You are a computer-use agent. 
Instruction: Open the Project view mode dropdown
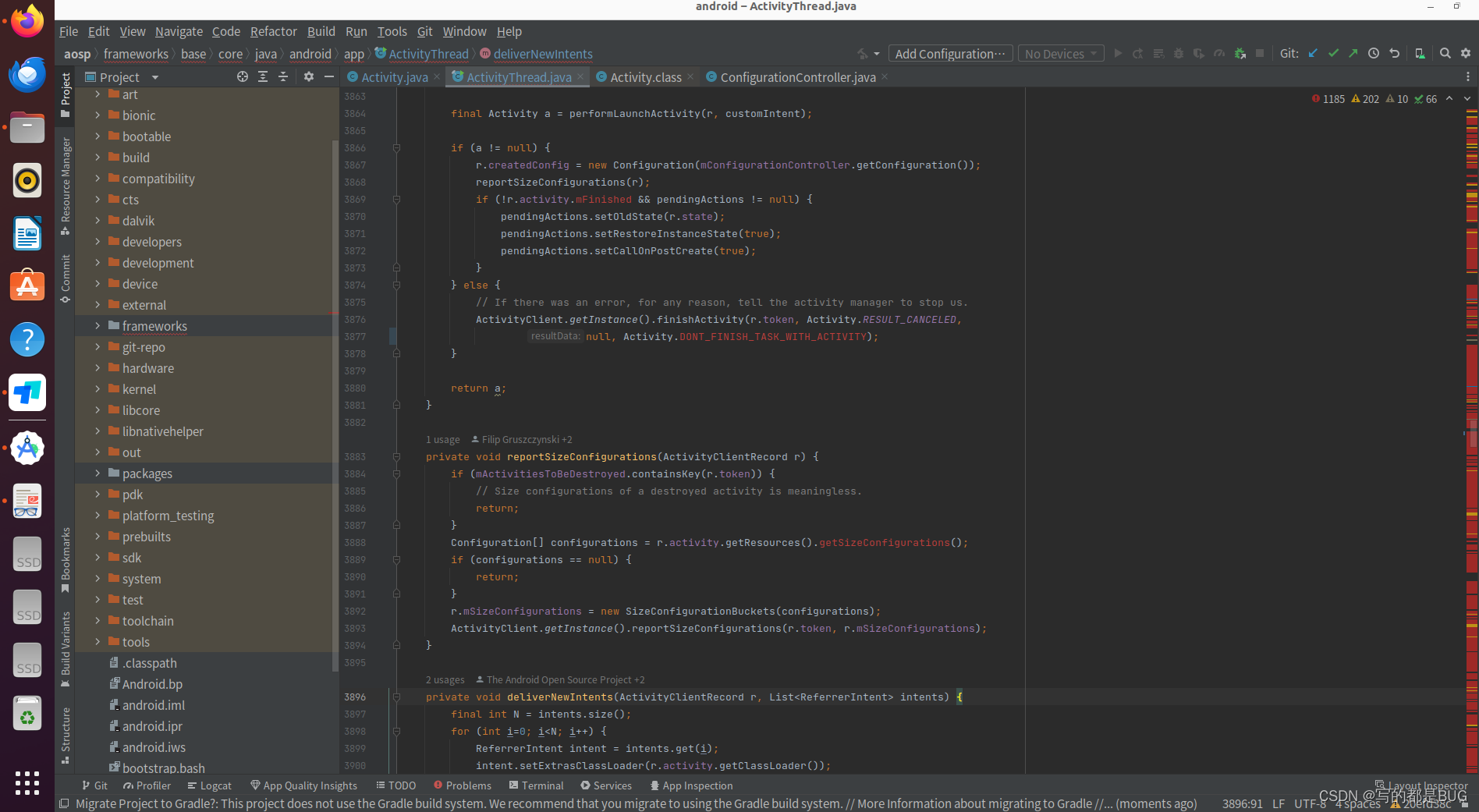(122, 77)
